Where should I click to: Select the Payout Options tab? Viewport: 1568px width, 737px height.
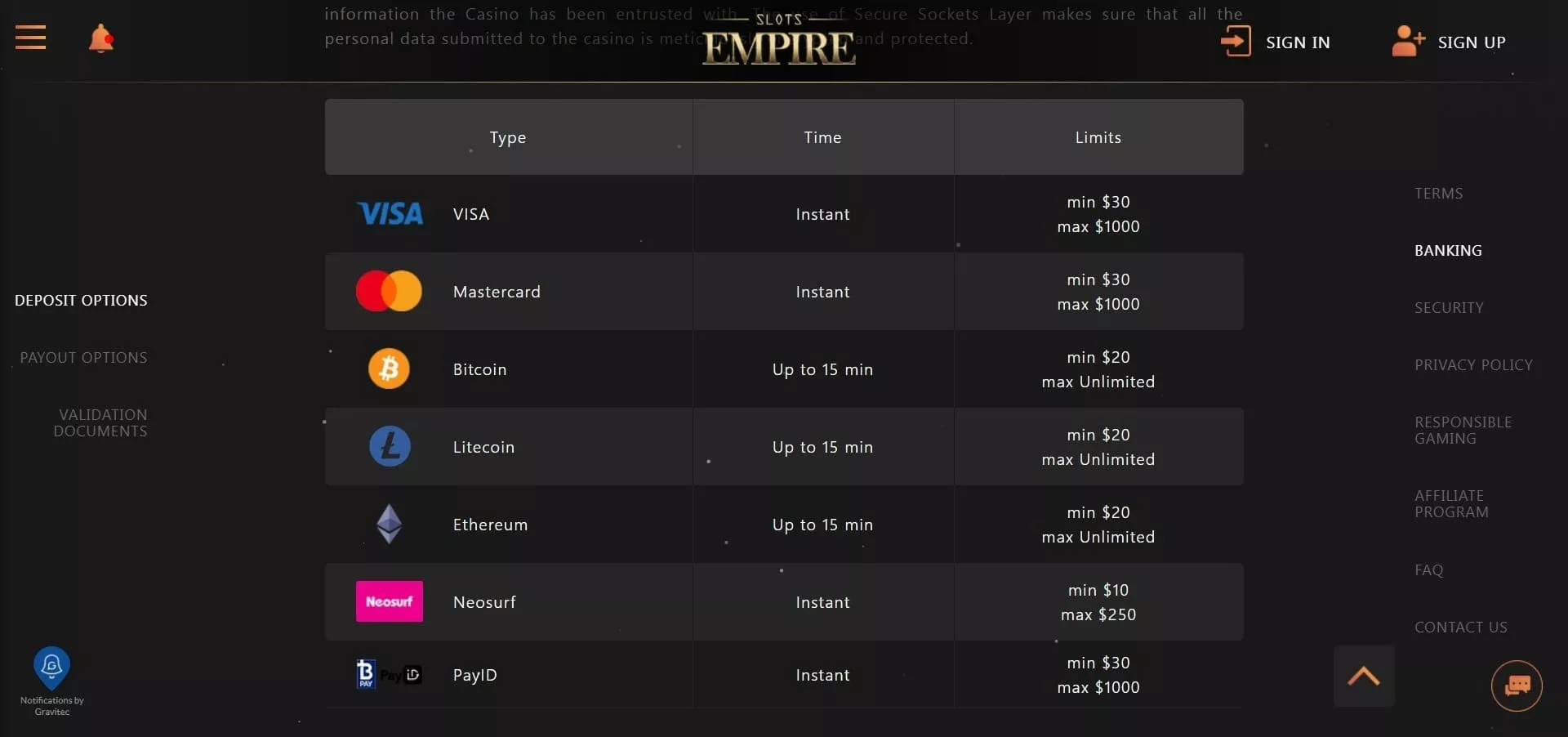coord(83,358)
